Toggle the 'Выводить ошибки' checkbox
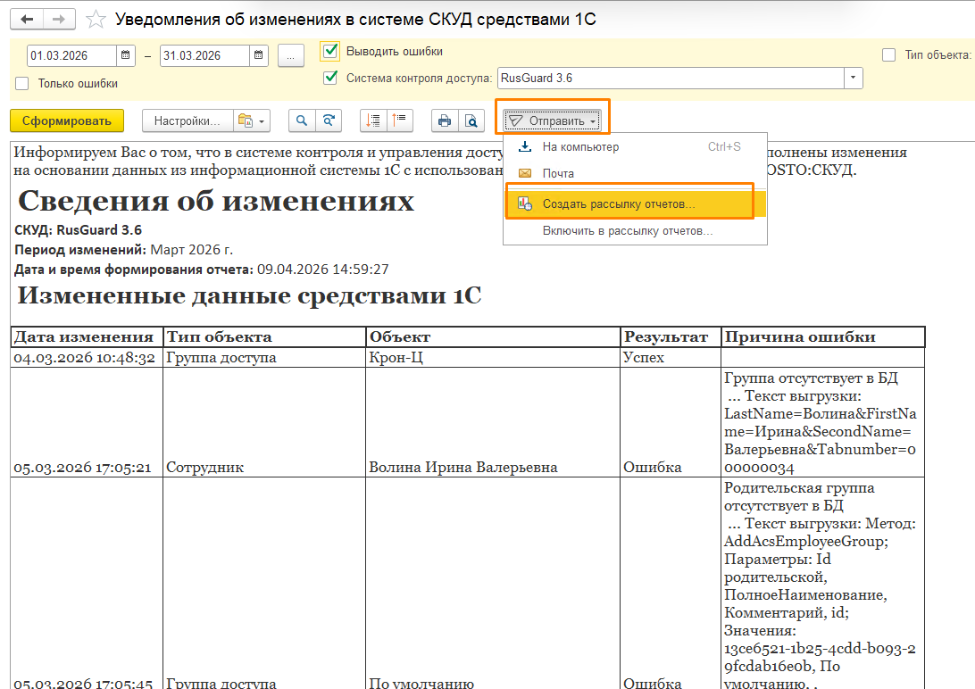The height and width of the screenshot is (689, 975). (x=329, y=51)
